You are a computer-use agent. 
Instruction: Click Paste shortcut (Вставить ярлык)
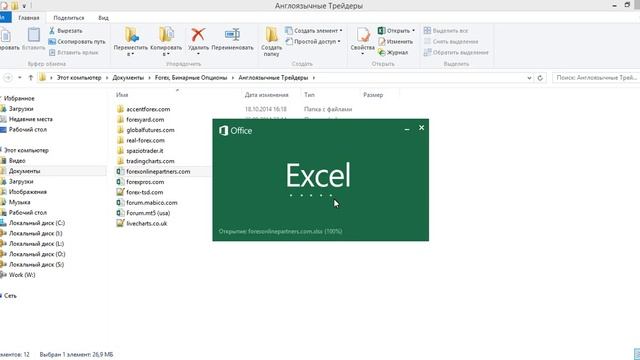tap(73, 53)
